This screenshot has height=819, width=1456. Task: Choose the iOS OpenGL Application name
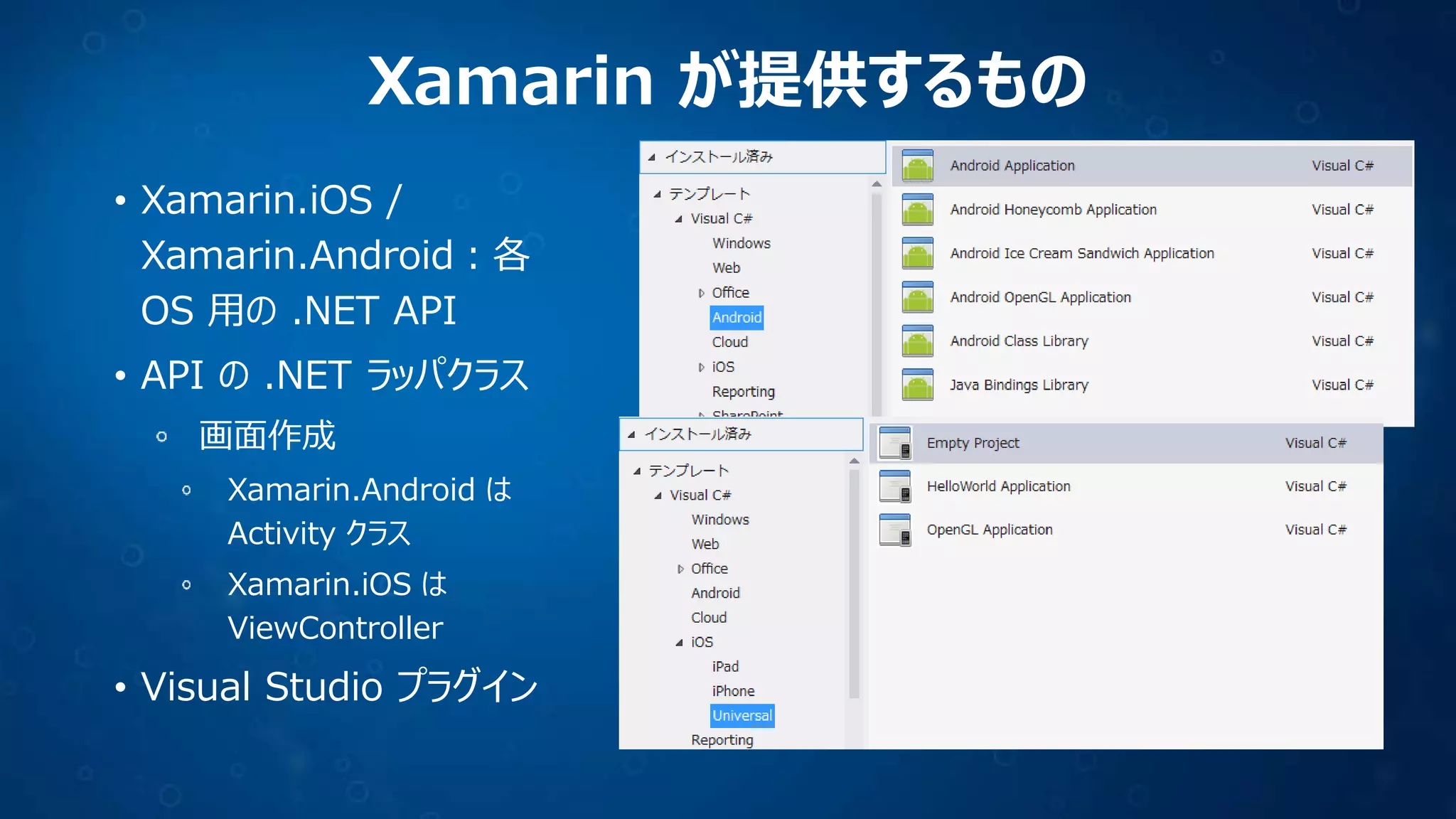(990, 530)
